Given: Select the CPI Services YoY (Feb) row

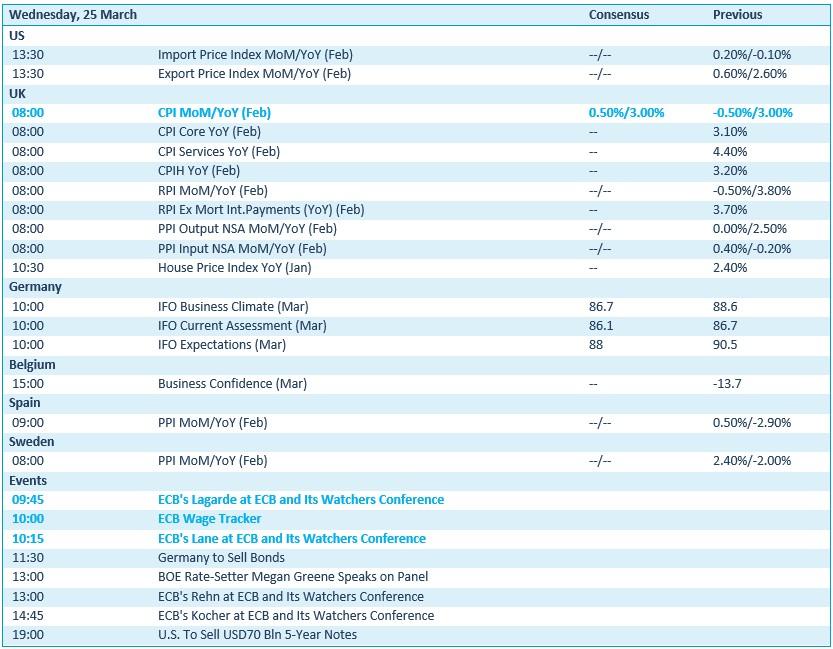Looking at the screenshot, I should tap(218, 152).
